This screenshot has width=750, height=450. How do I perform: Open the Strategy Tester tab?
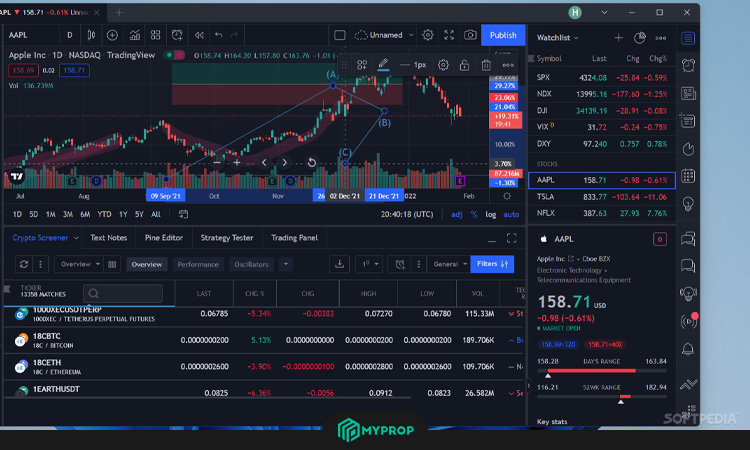[x=227, y=238]
